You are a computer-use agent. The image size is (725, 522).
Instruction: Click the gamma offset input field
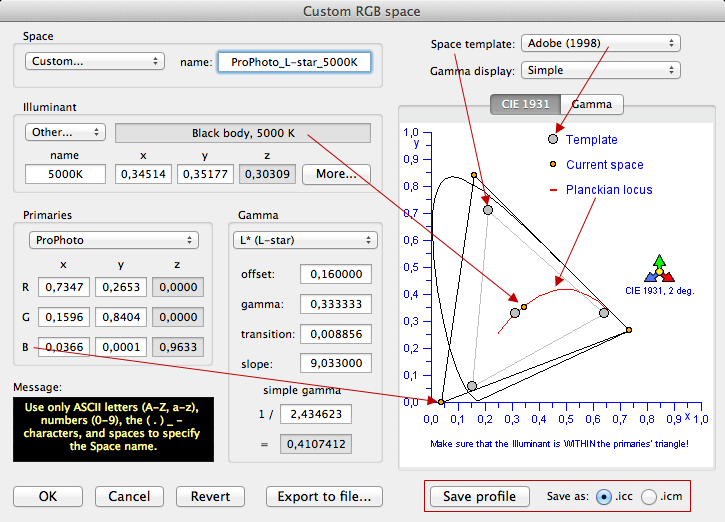point(336,274)
